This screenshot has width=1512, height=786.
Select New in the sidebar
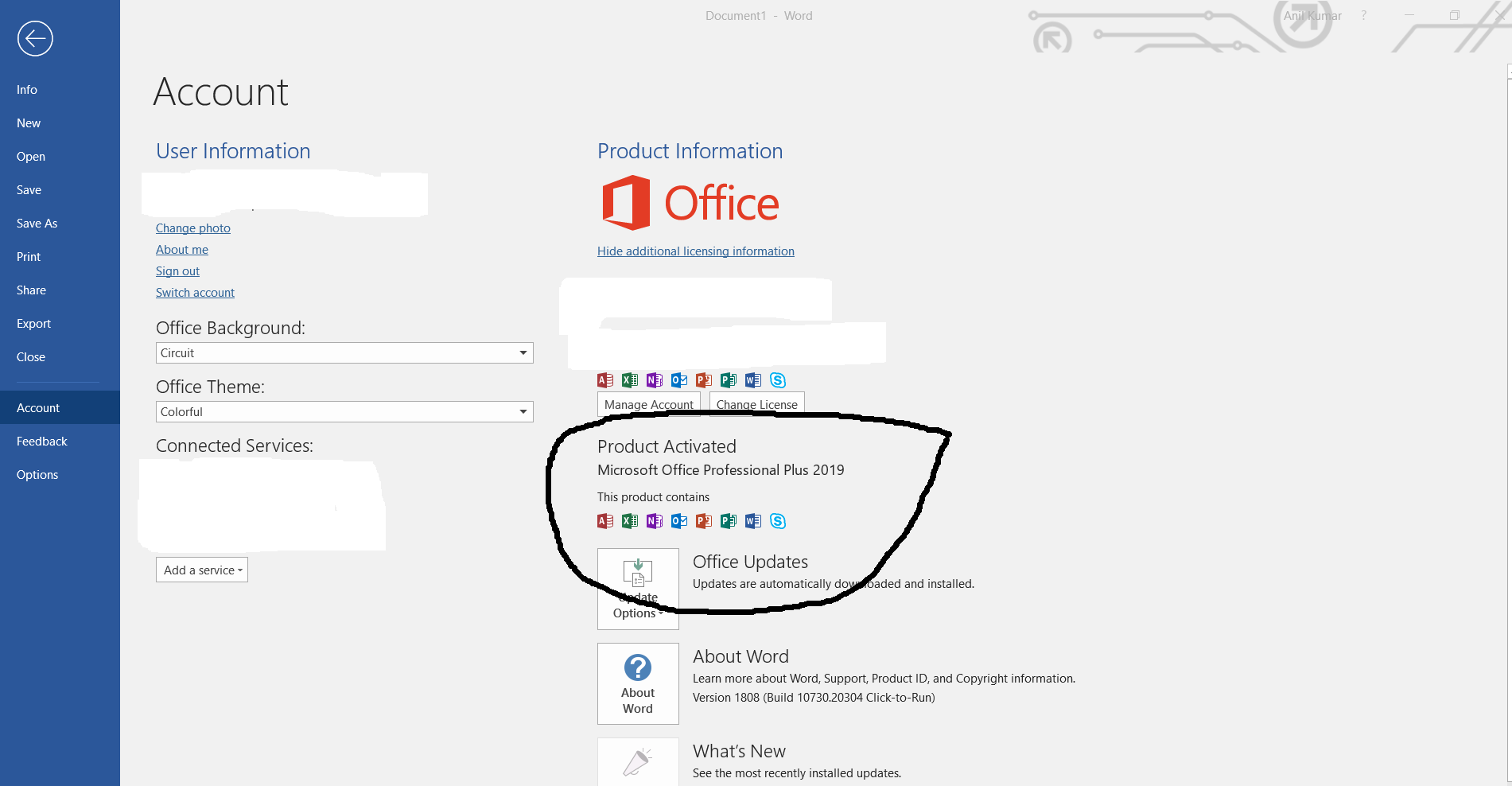[x=60, y=123]
